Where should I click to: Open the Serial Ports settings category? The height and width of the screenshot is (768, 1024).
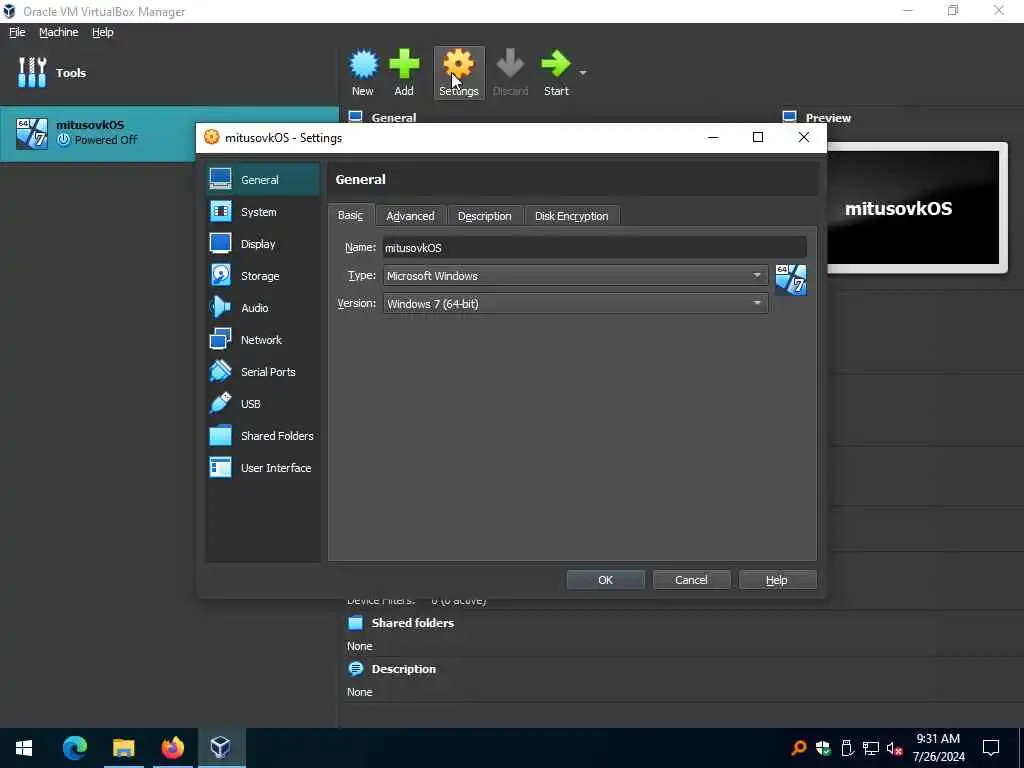pos(263,372)
